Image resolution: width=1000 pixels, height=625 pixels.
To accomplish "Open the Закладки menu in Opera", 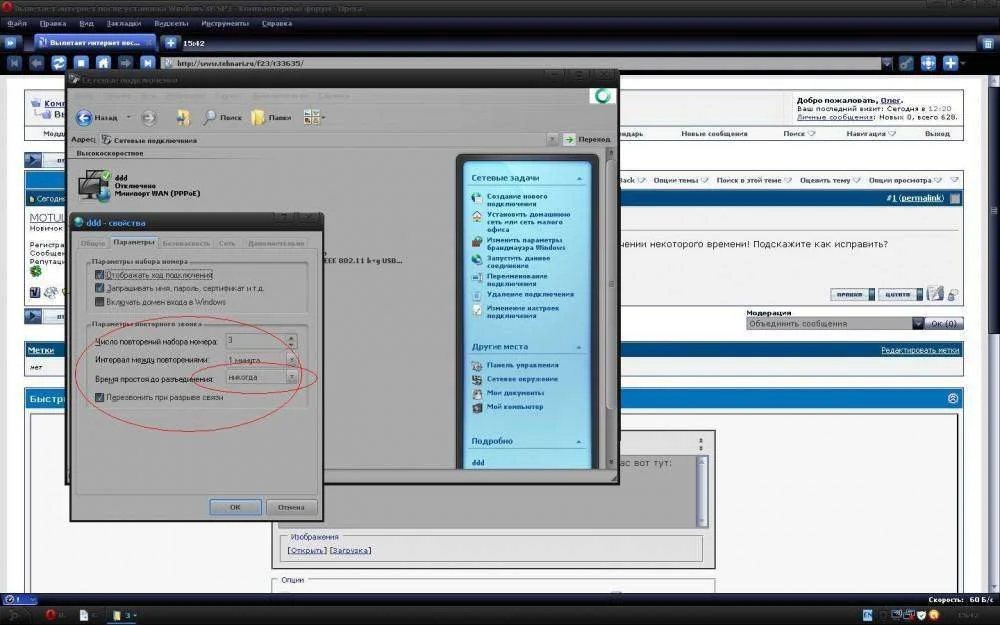I will click(x=124, y=23).
